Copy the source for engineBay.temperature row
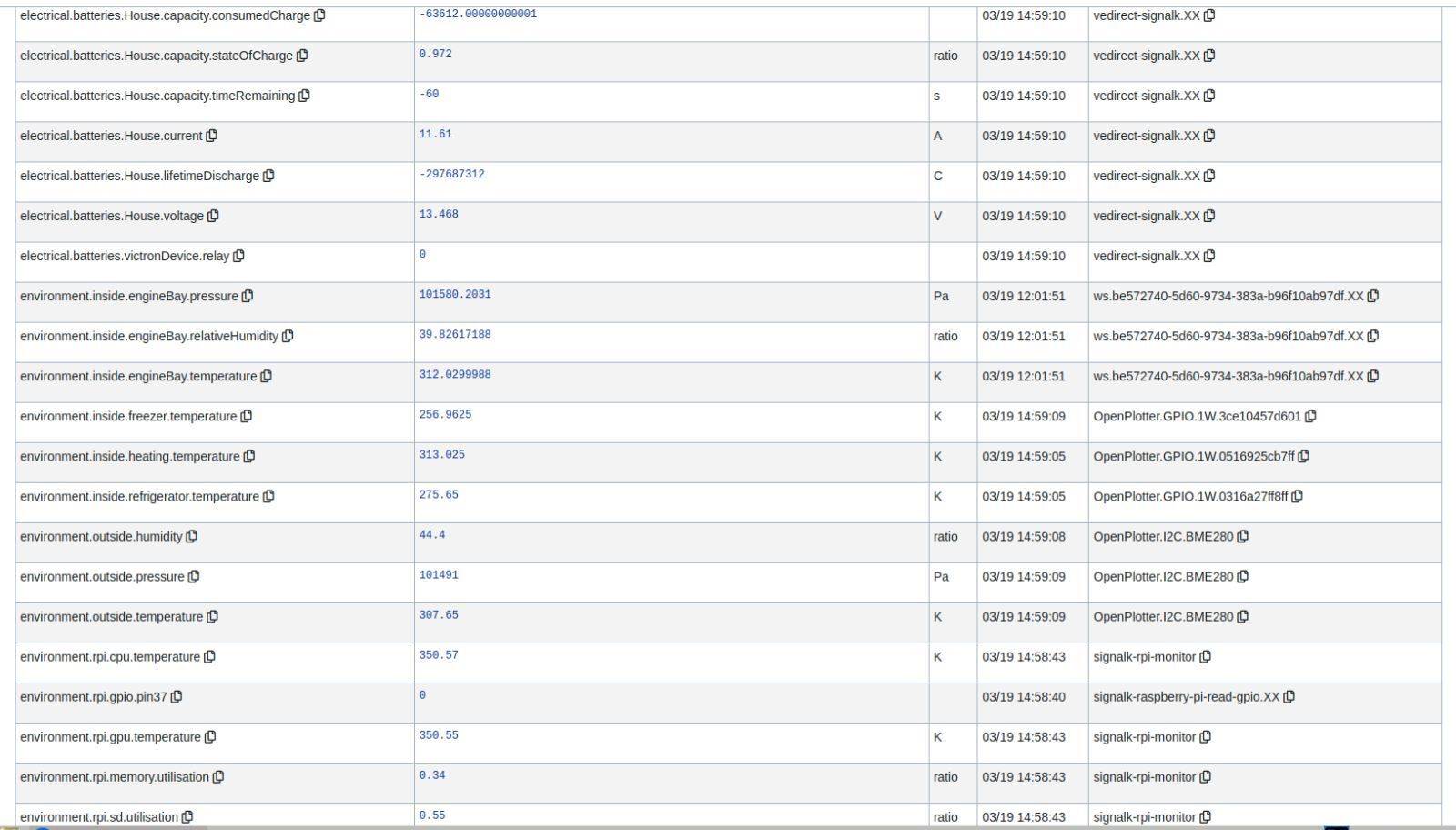The height and width of the screenshot is (830, 1456). pos(1373,376)
